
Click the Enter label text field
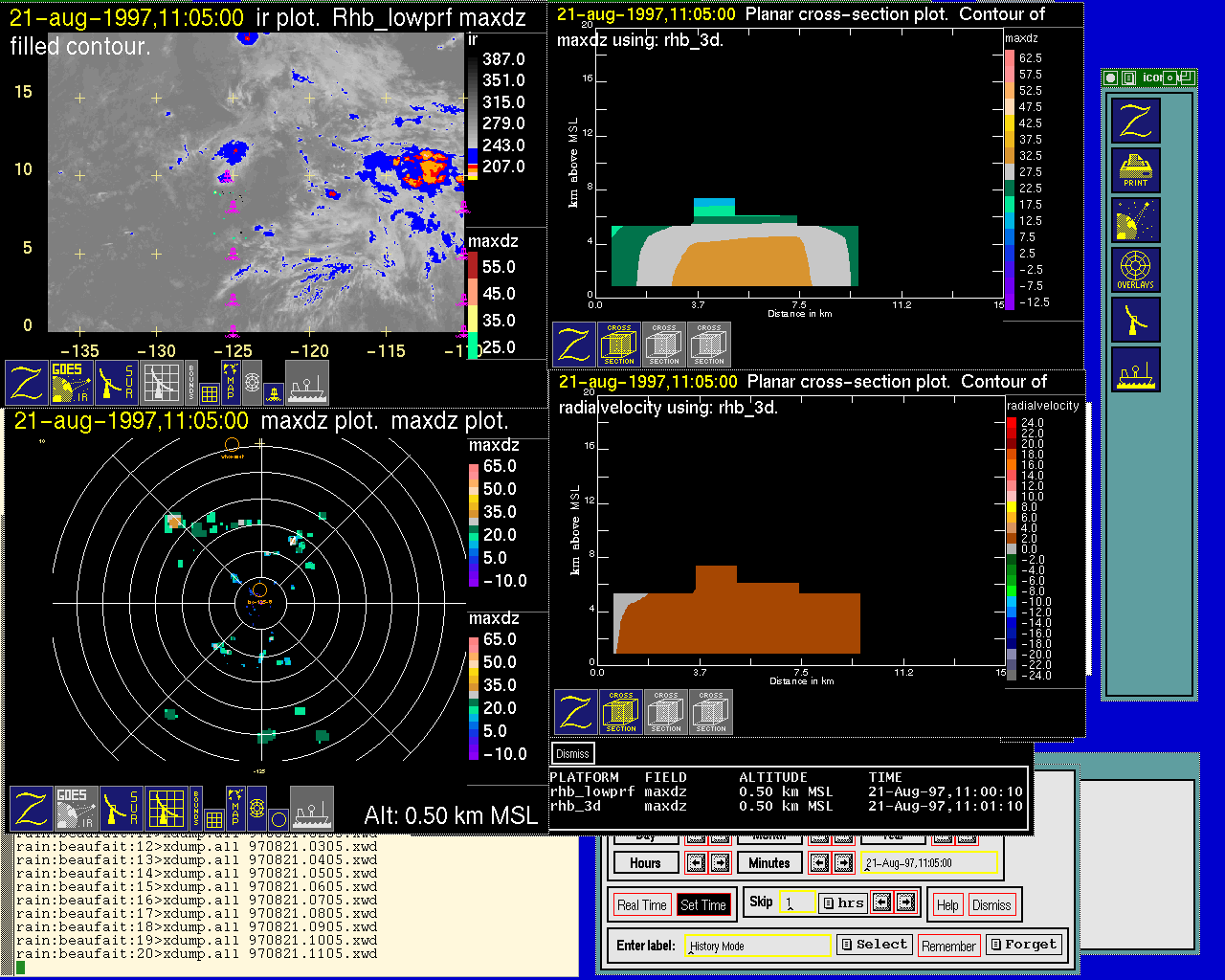point(758,946)
